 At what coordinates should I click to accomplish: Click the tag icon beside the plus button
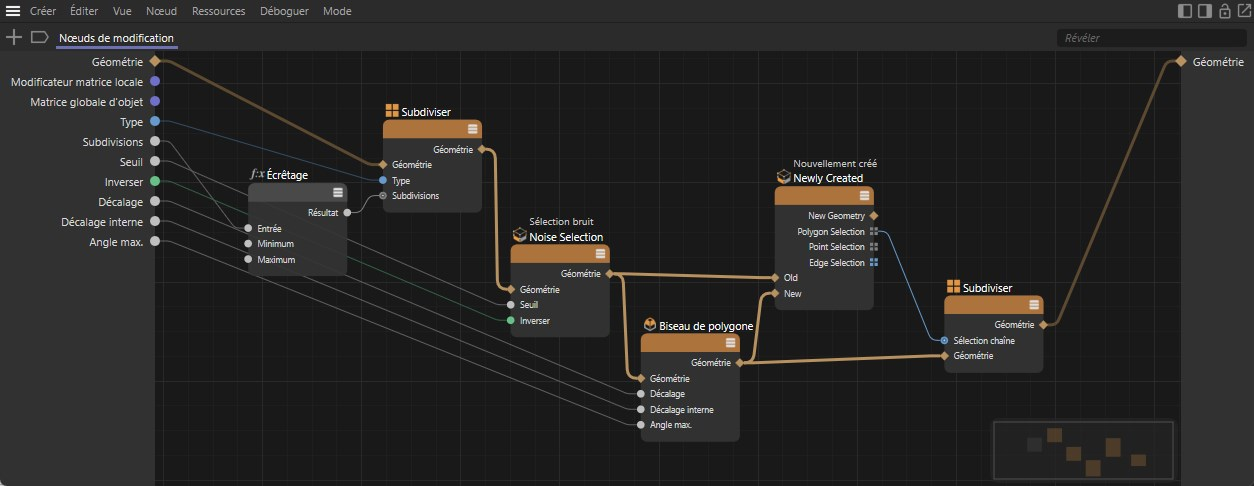point(39,37)
